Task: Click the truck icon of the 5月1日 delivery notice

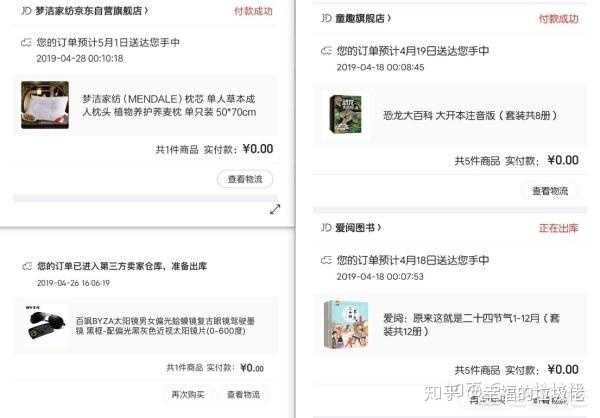Action: [26, 42]
